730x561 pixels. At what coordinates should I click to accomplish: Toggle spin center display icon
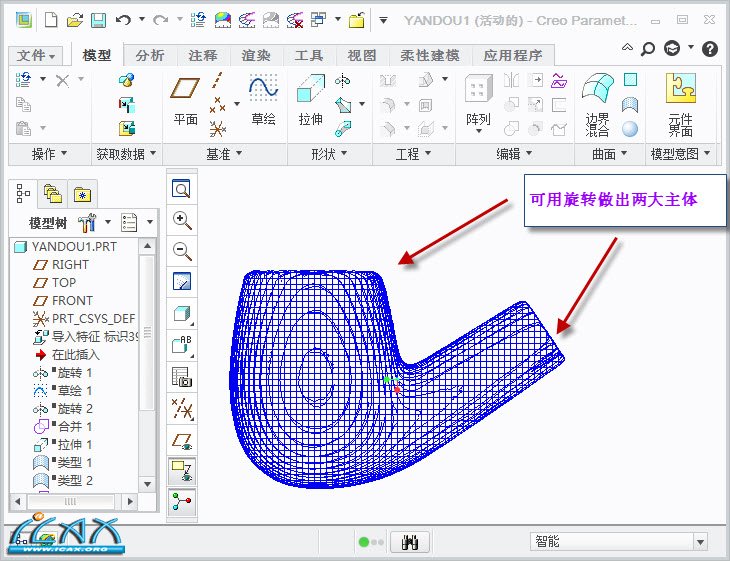tap(182, 502)
